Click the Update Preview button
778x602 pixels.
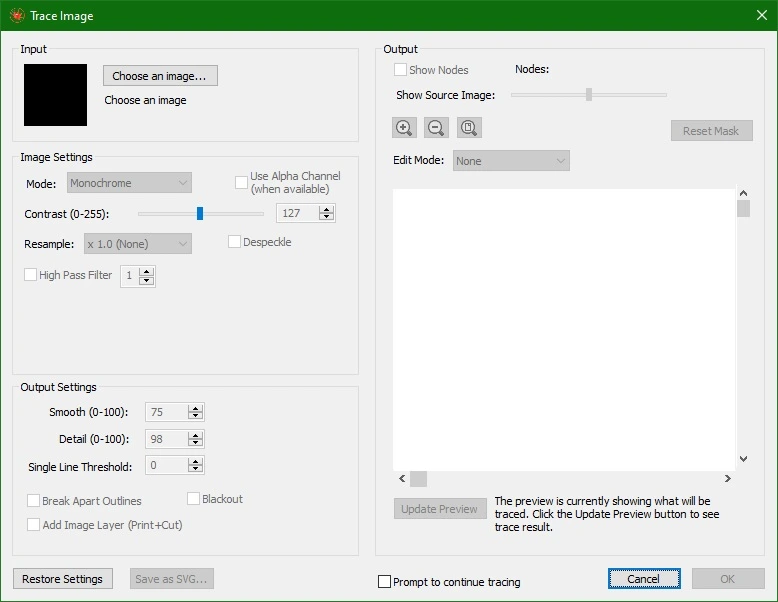point(440,509)
